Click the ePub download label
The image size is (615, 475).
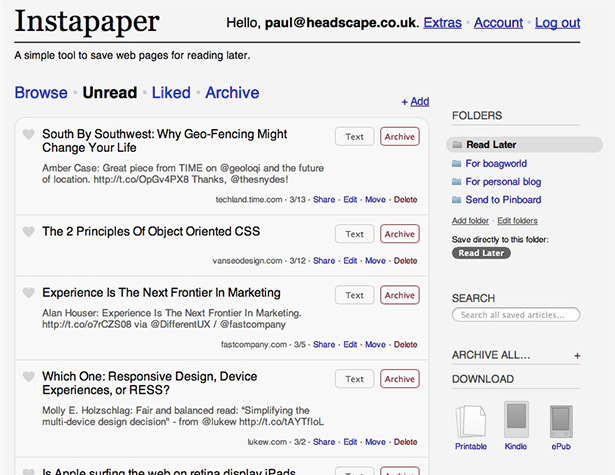tap(561, 446)
